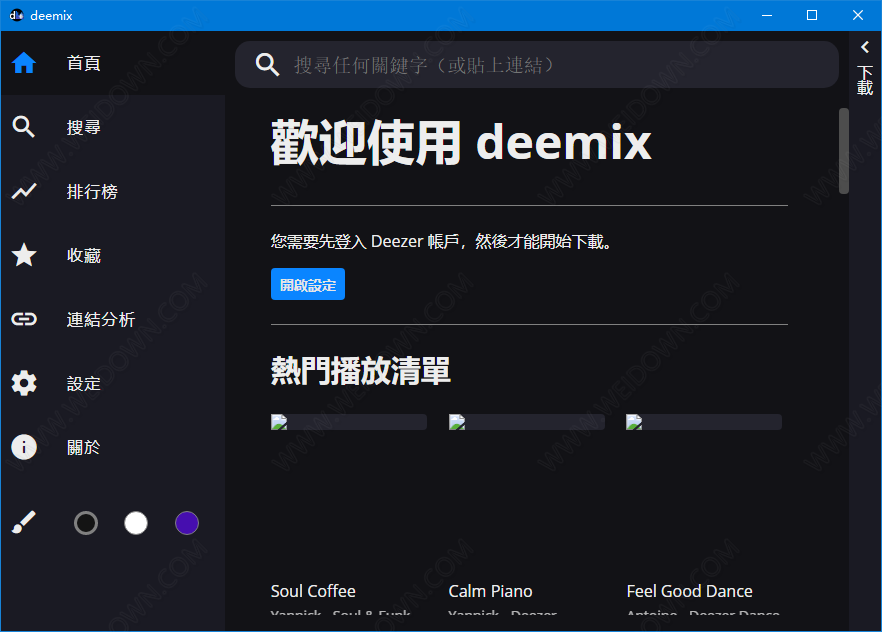This screenshot has width=882, height=632.
Task: Click the 開啟設定 button
Action: coord(308,285)
